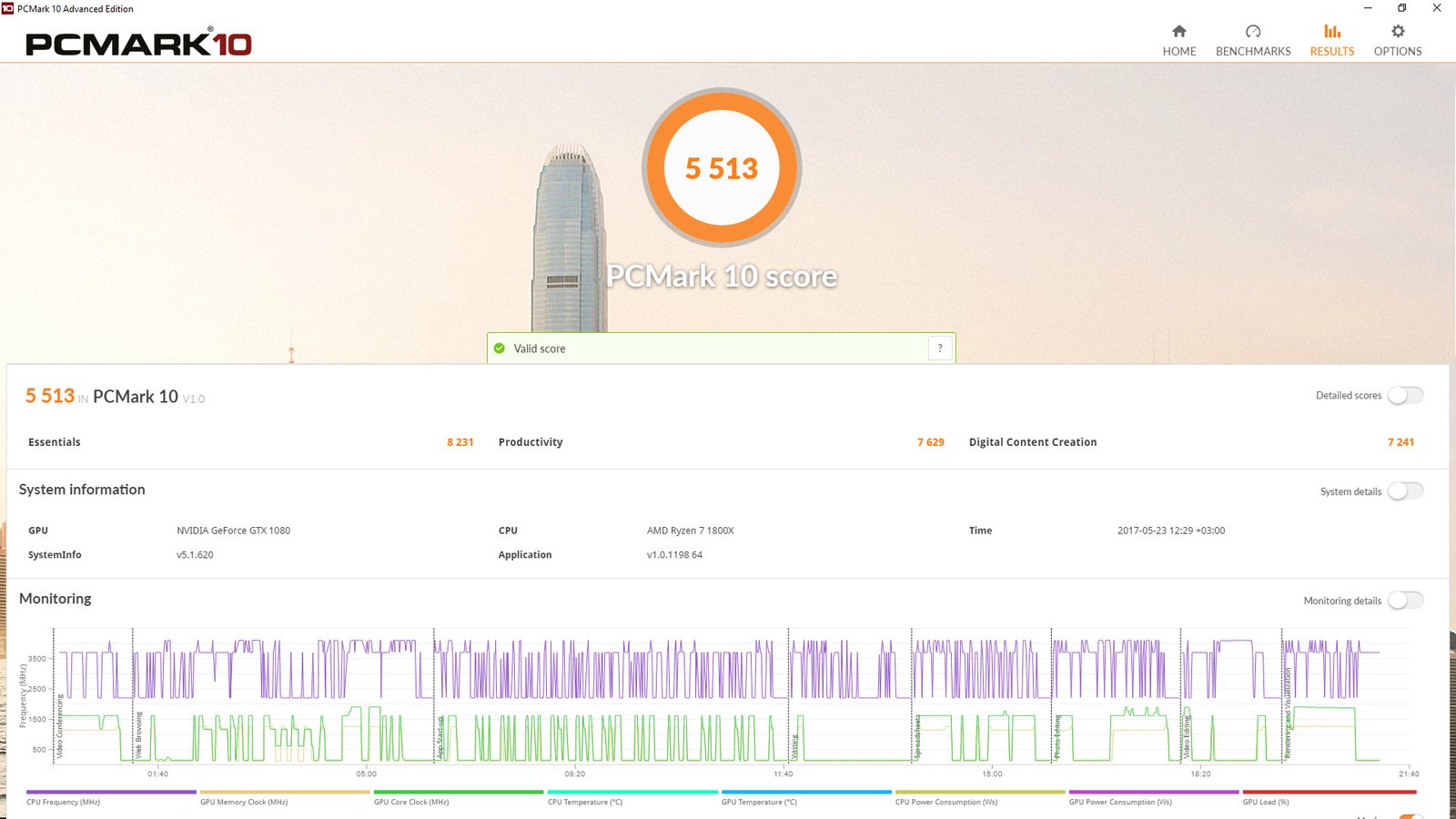Click the Video Conferencing chart marker
Image resolution: width=1456 pixels, height=819 pixels.
(x=60, y=726)
